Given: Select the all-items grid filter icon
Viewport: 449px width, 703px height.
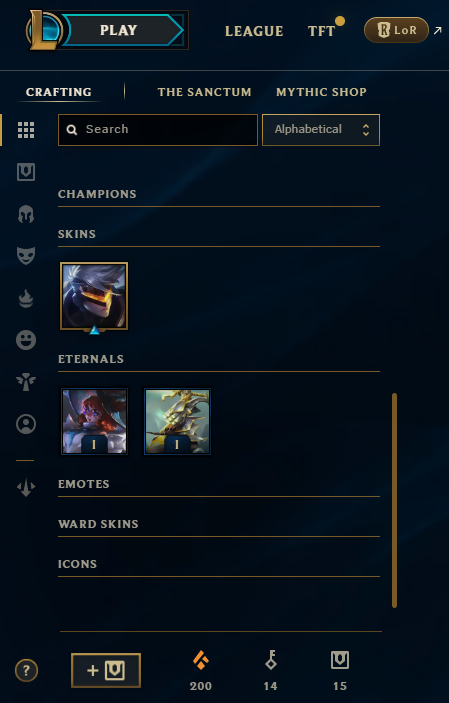Looking at the screenshot, I should click(26, 130).
